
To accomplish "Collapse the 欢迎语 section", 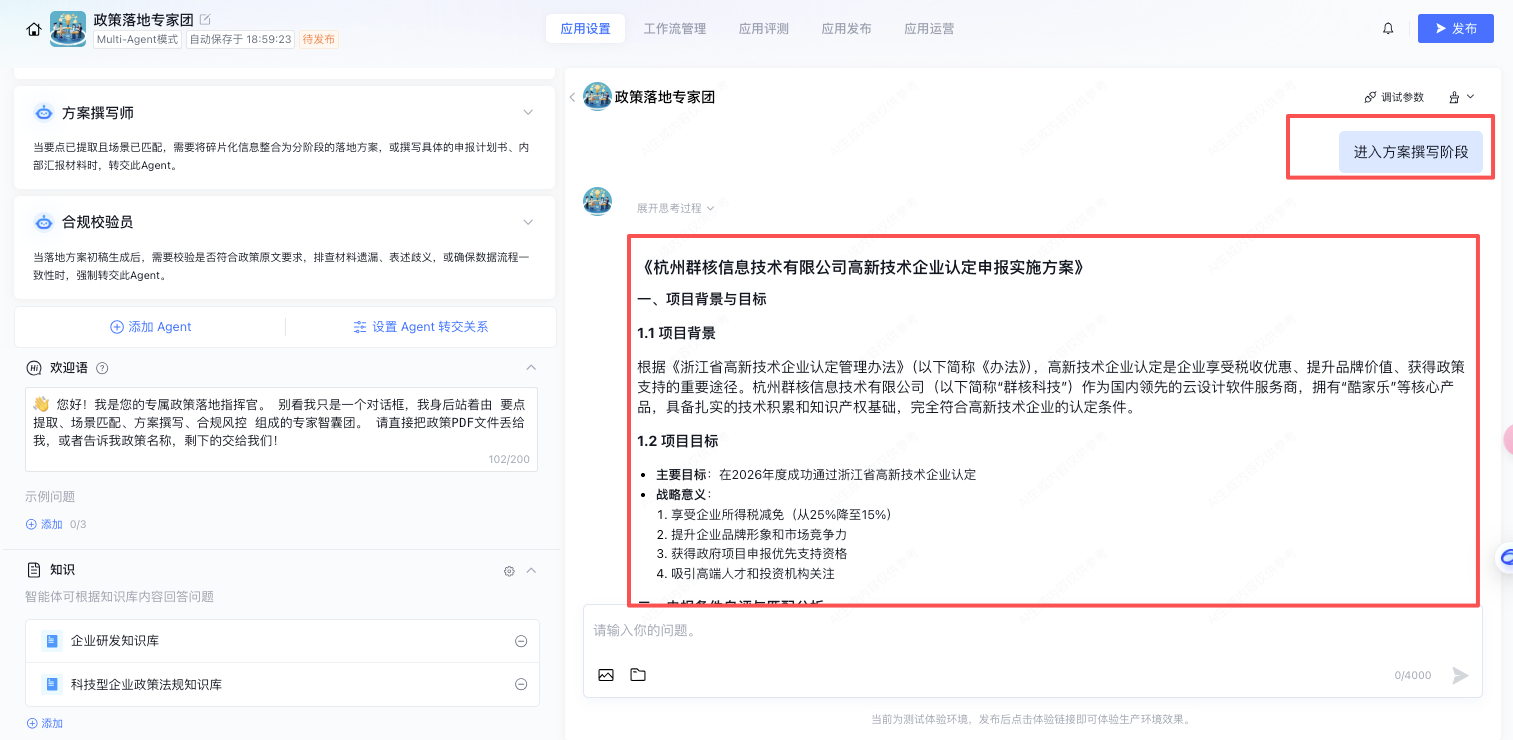I will tap(531, 368).
